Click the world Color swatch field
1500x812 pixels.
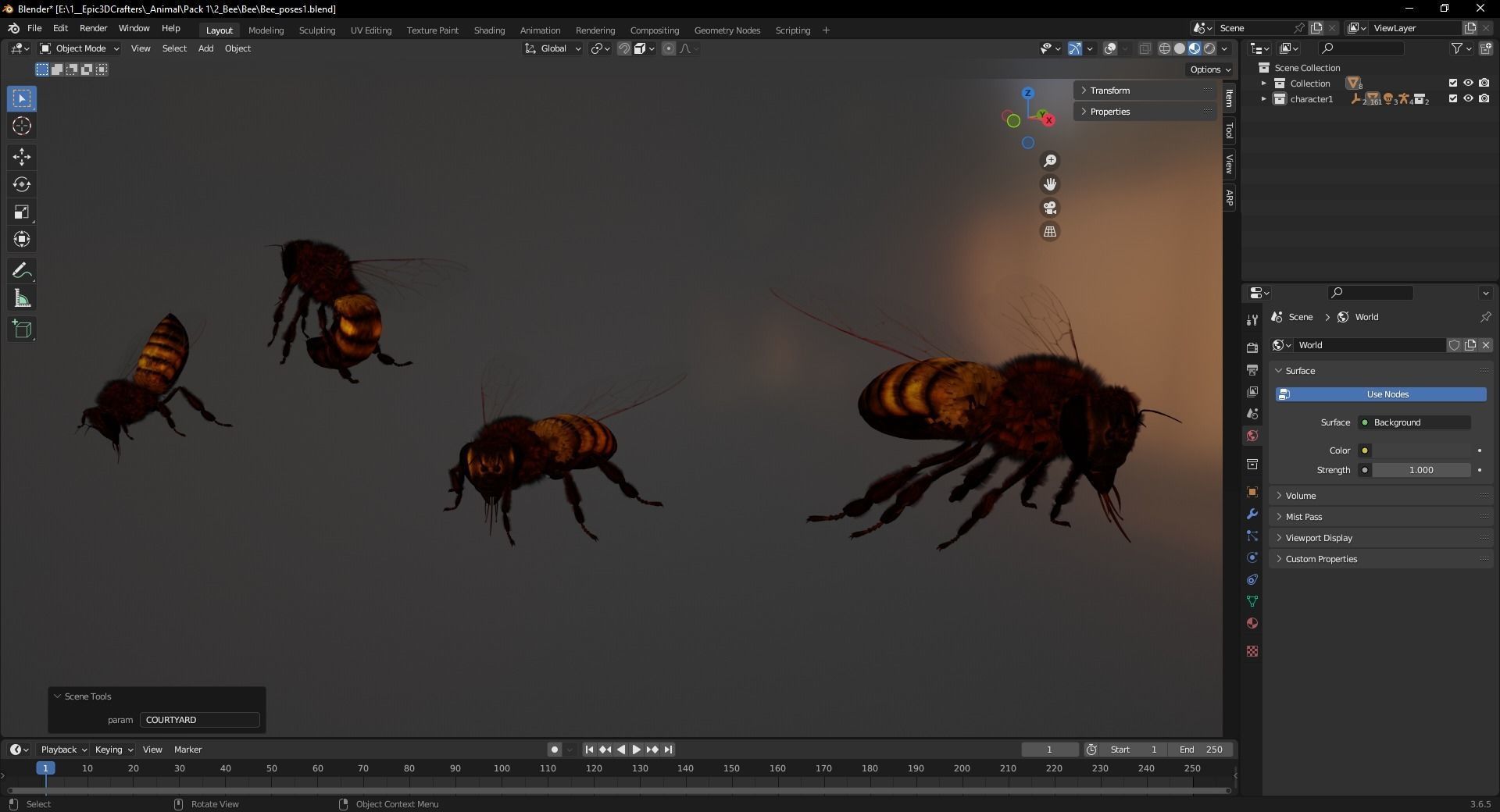click(x=1422, y=451)
